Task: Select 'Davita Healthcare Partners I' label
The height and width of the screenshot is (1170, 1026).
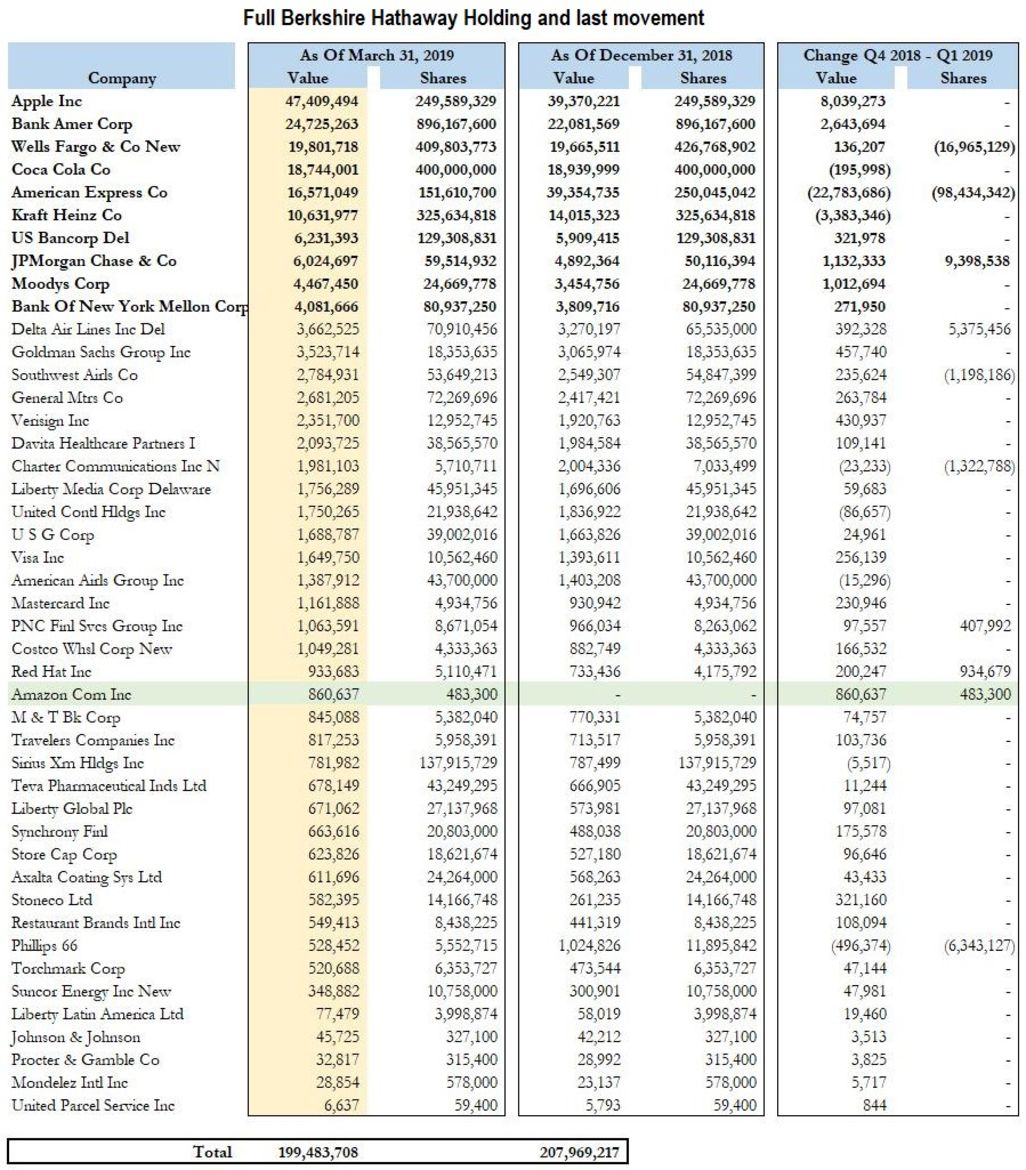Action: (x=103, y=443)
